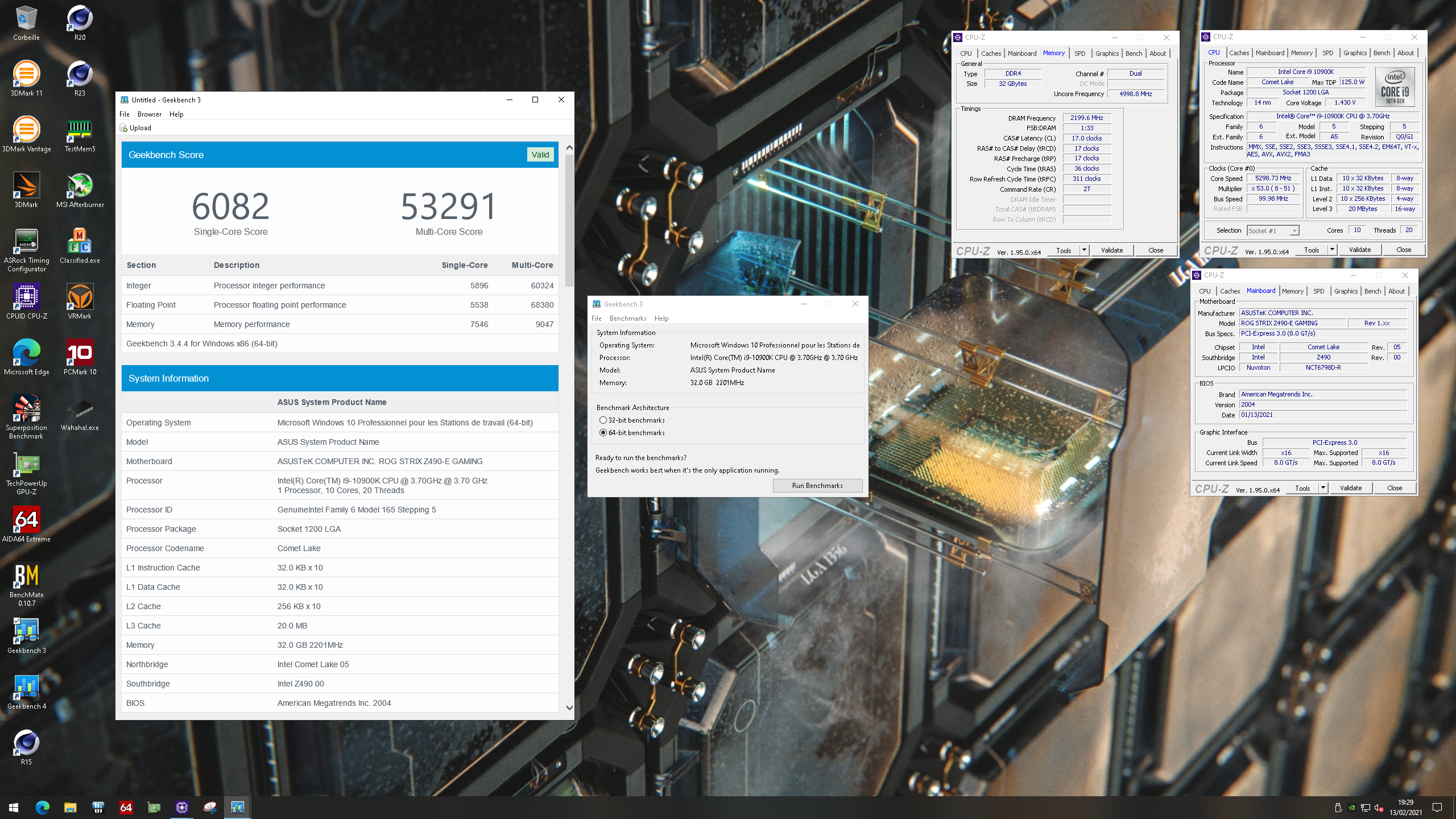1456x819 pixels.
Task: Click the Geekbench results vertical scrollbar thumb
Action: (x=569, y=222)
